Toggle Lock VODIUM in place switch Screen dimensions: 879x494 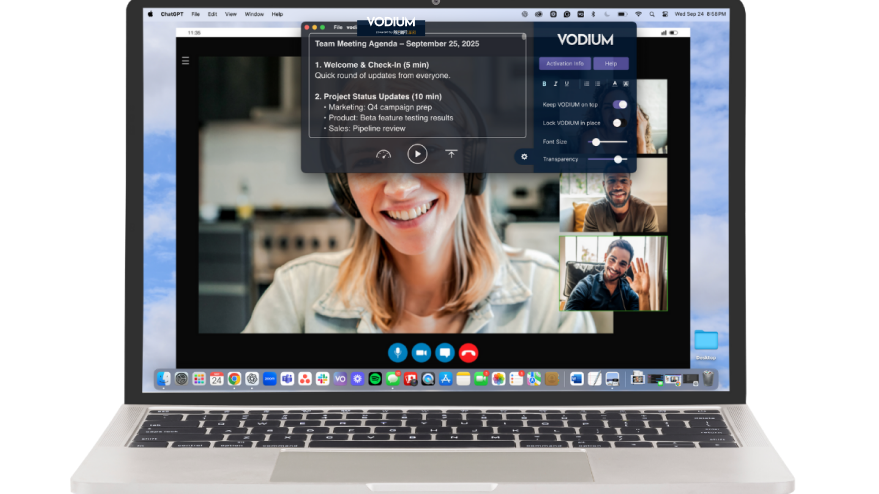pos(619,123)
